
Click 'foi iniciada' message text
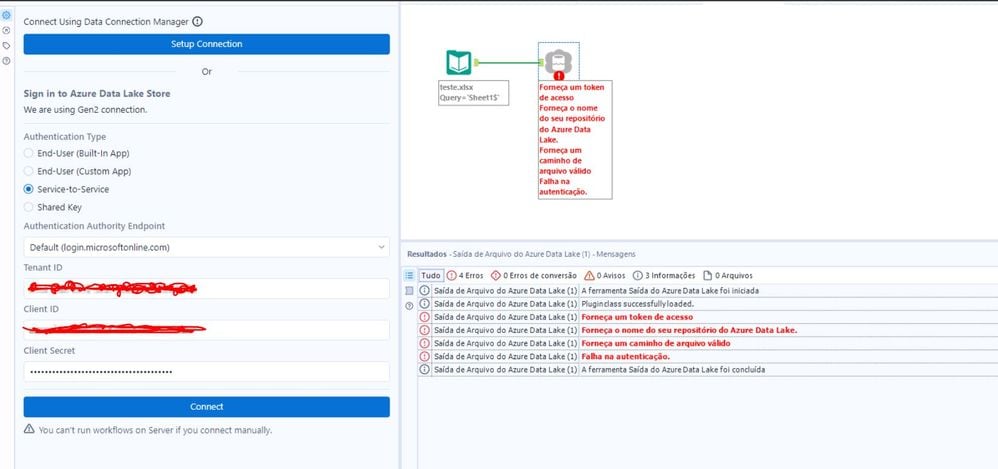(x=670, y=290)
